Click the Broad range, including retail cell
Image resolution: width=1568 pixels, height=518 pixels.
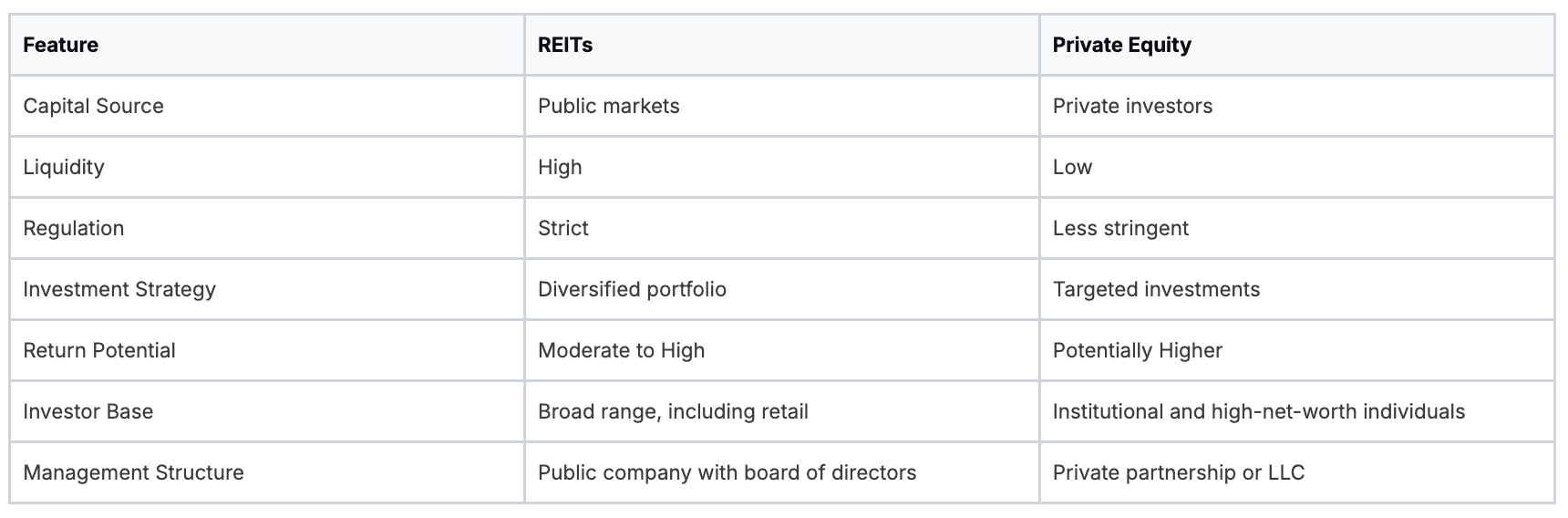click(673, 411)
